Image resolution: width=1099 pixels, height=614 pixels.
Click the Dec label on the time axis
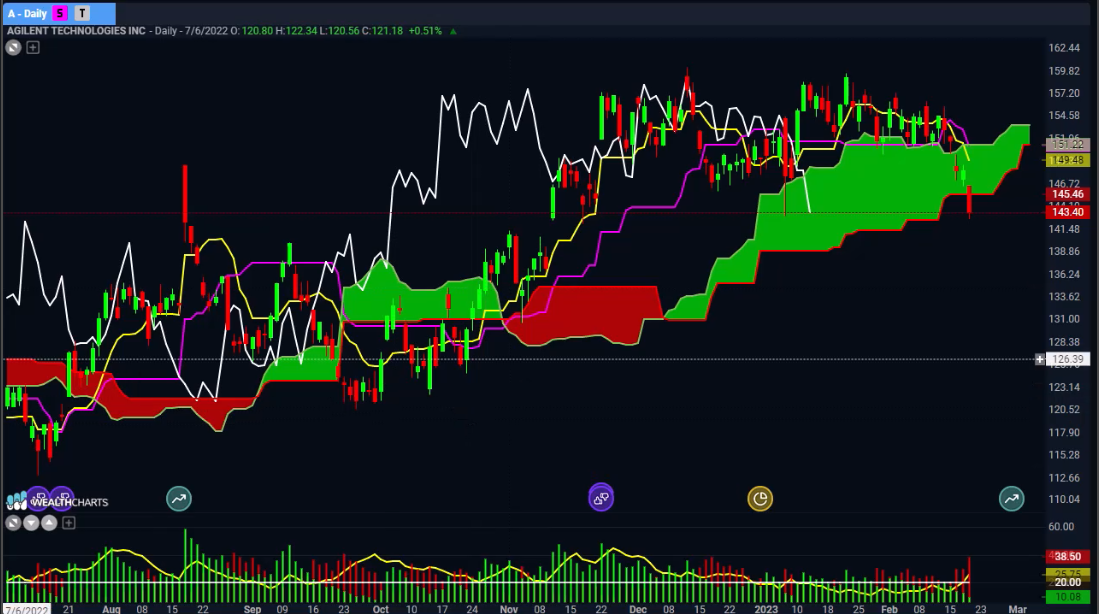(x=638, y=609)
